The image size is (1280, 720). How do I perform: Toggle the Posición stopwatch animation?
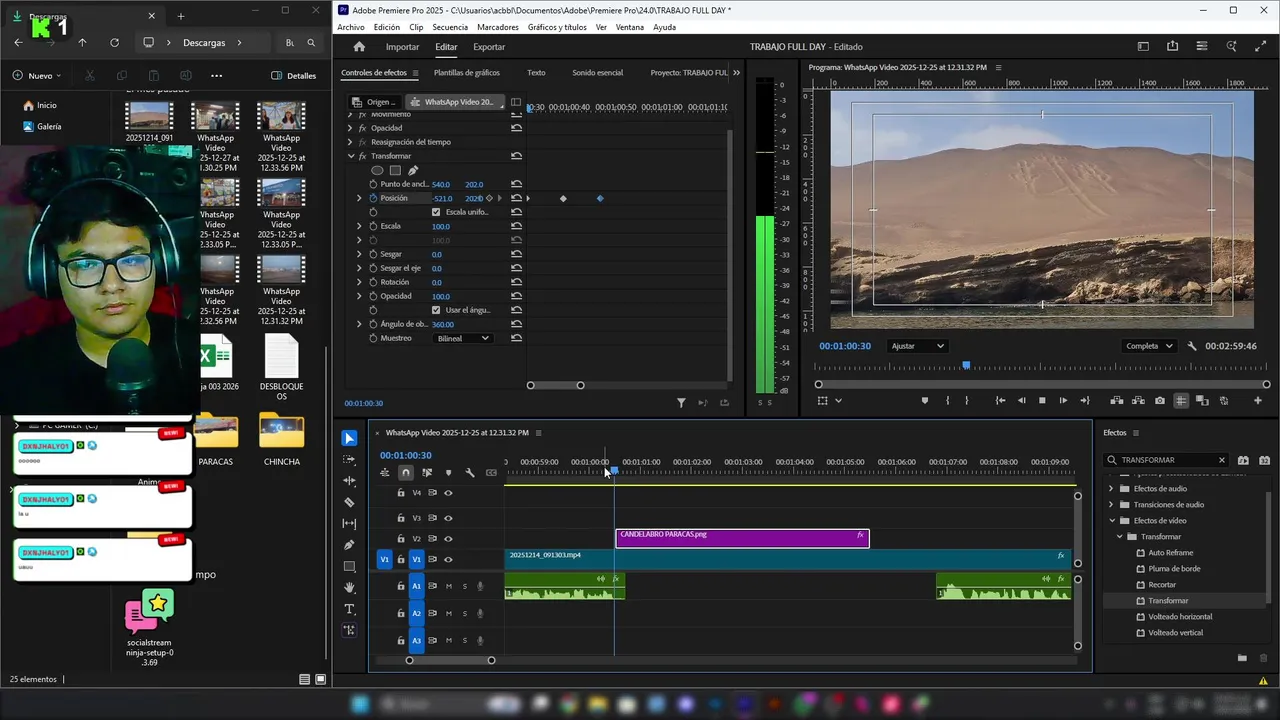pyautogui.click(x=373, y=198)
